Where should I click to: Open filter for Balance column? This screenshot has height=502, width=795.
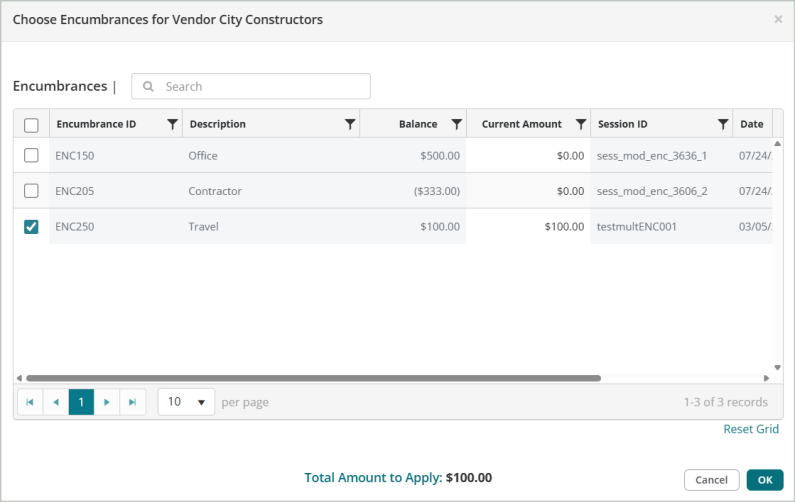[x=456, y=125]
